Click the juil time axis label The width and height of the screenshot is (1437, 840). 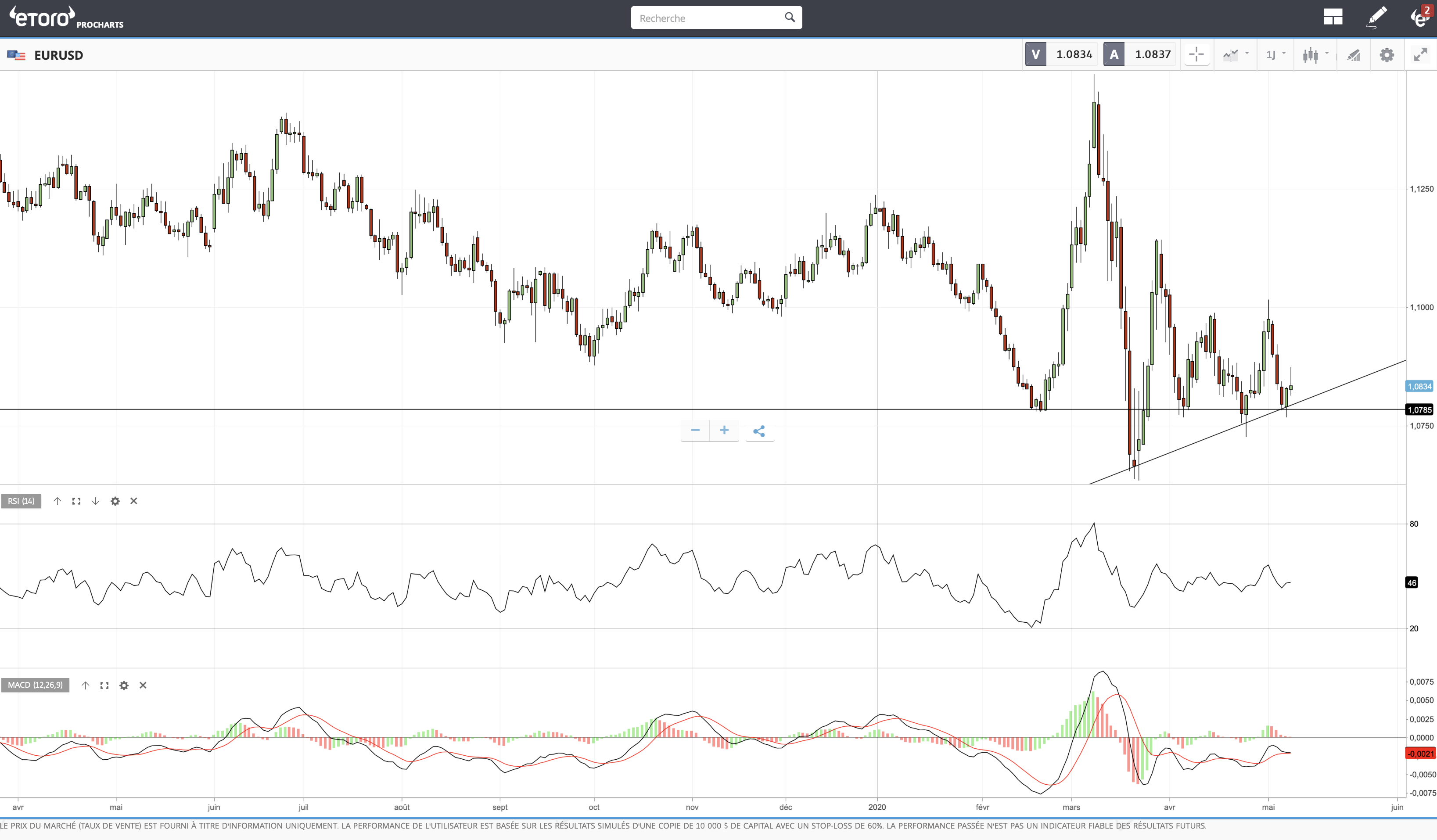[303, 807]
